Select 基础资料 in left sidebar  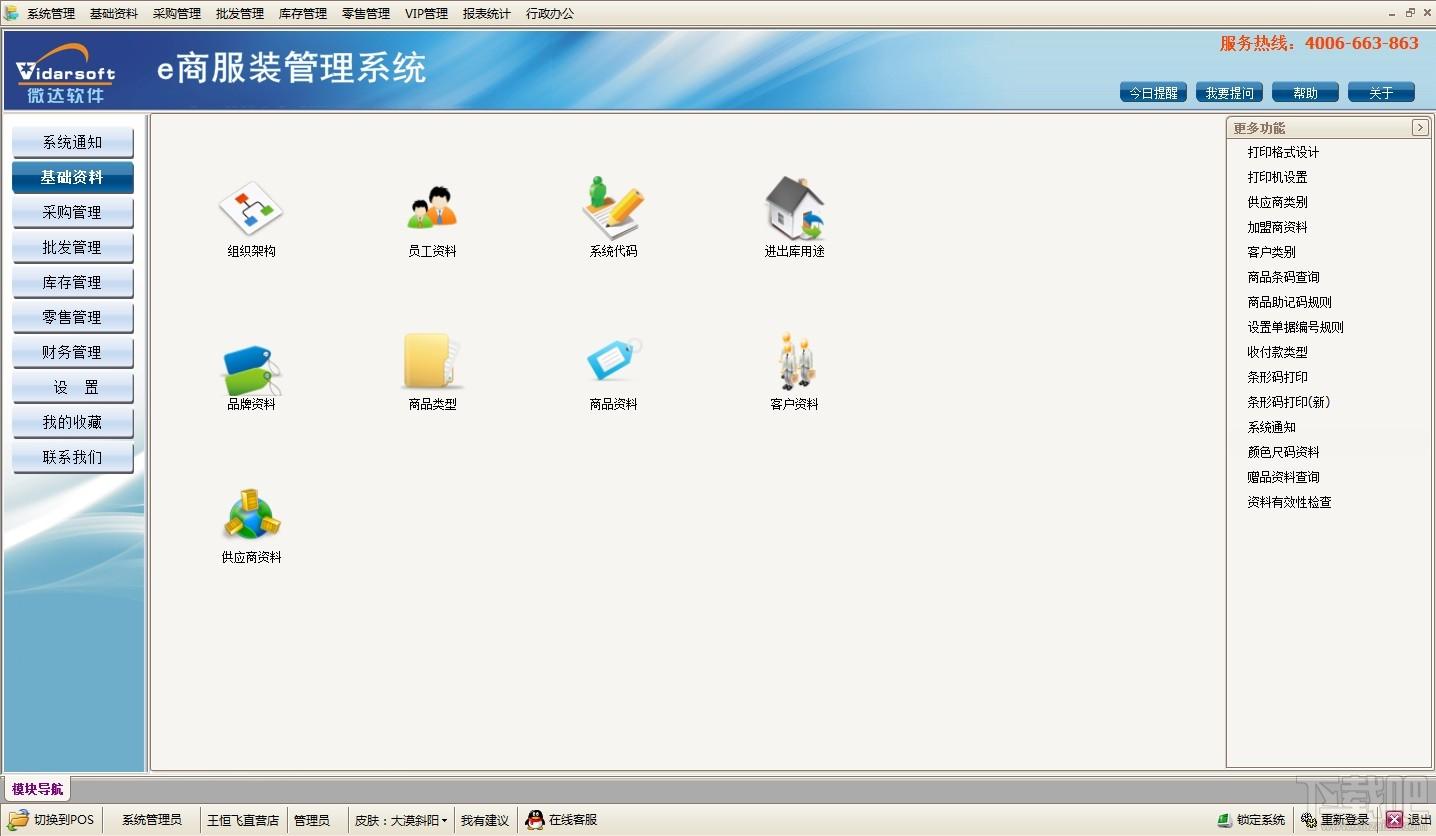[x=72, y=177]
